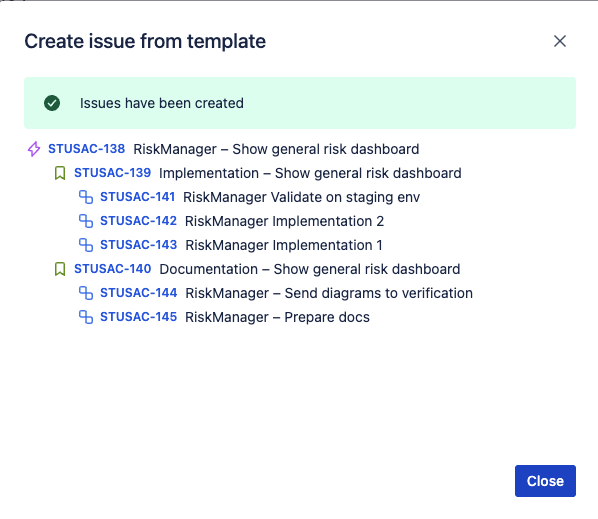This screenshot has height=519, width=598.
Task: Open issue link STUSAC-145
Action: coord(138,317)
